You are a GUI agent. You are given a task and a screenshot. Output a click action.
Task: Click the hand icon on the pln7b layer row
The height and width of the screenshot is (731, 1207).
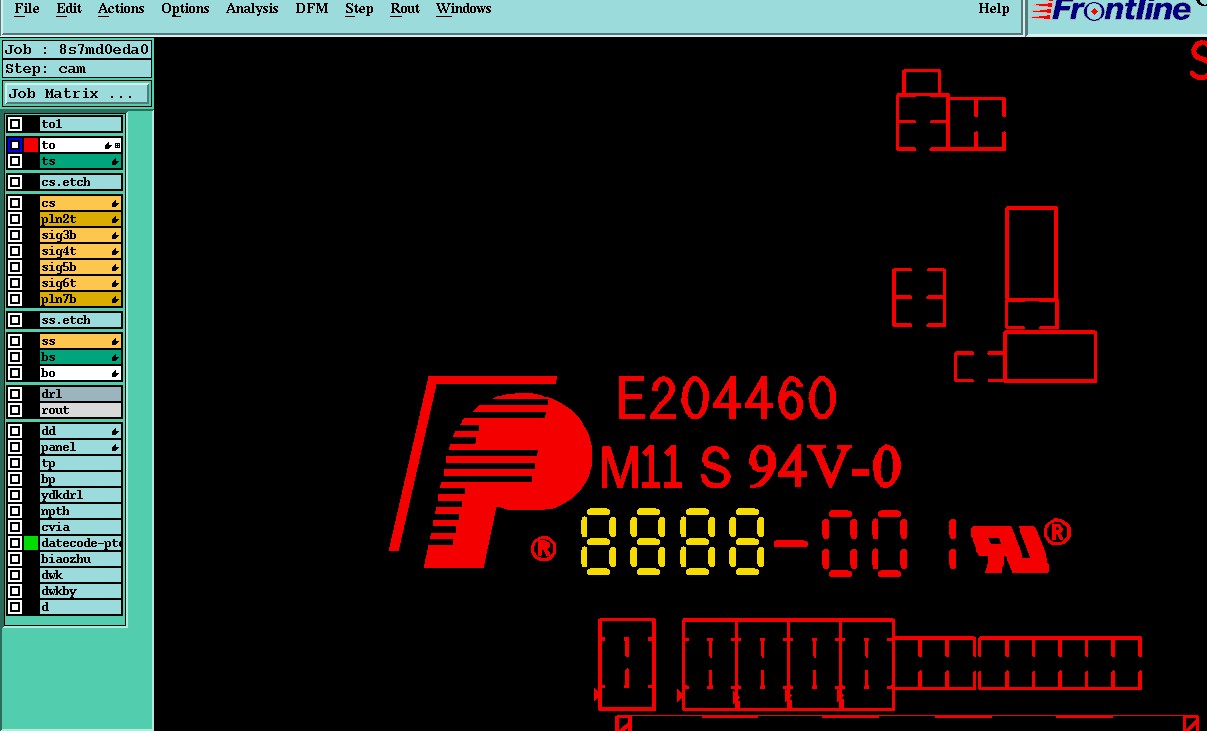point(115,300)
